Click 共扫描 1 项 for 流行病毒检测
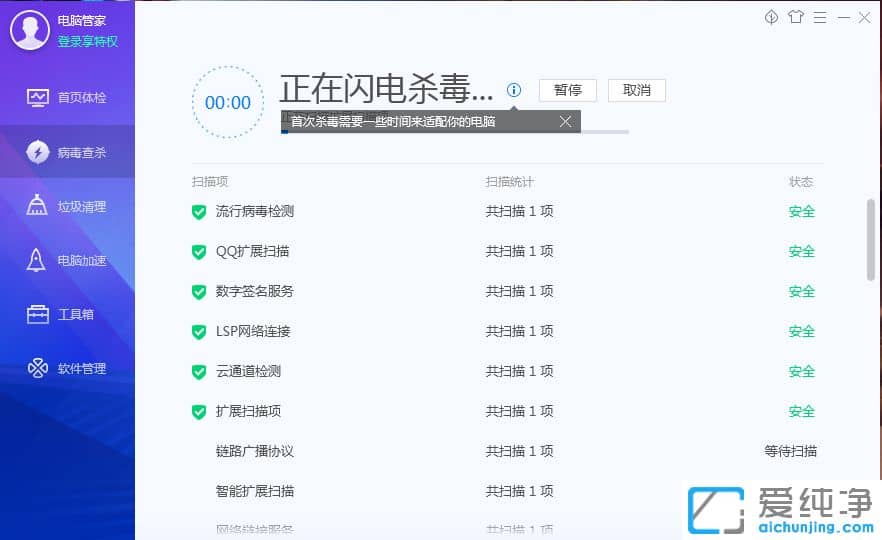The image size is (882, 540). pyautogui.click(x=519, y=212)
